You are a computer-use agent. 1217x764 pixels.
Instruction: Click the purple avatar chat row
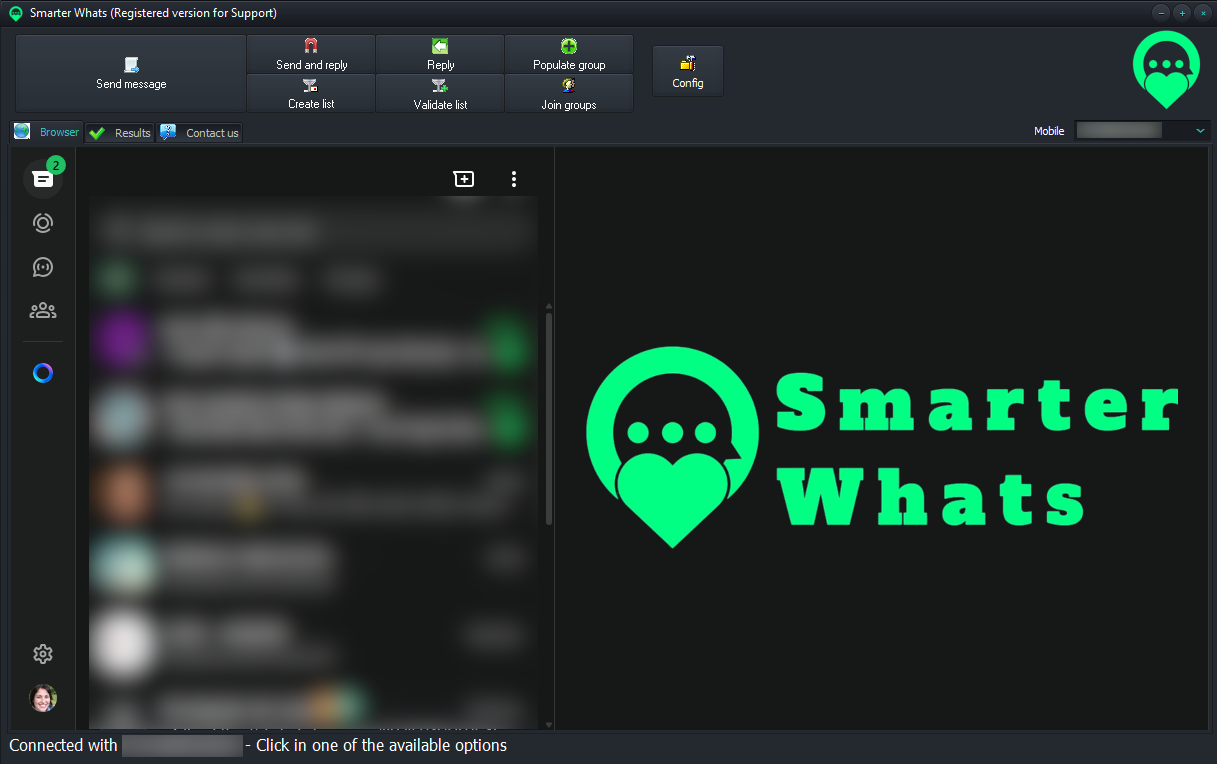pyautogui.click(x=314, y=342)
